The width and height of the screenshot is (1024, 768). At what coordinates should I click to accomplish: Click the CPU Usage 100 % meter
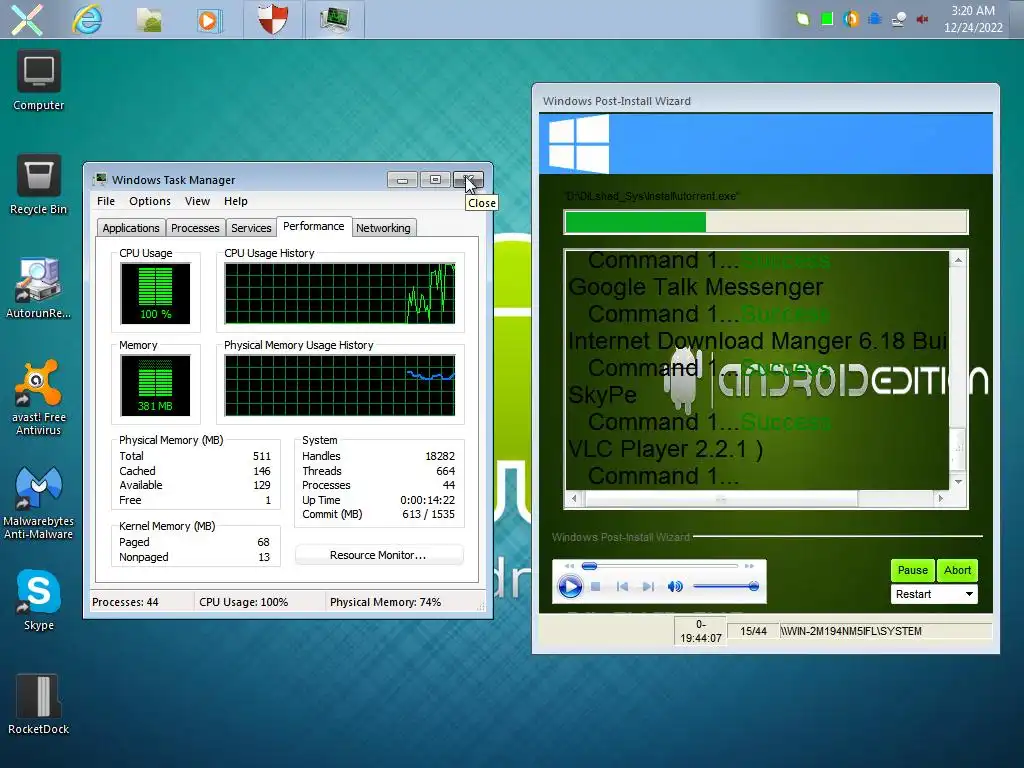tap(155, 293)
